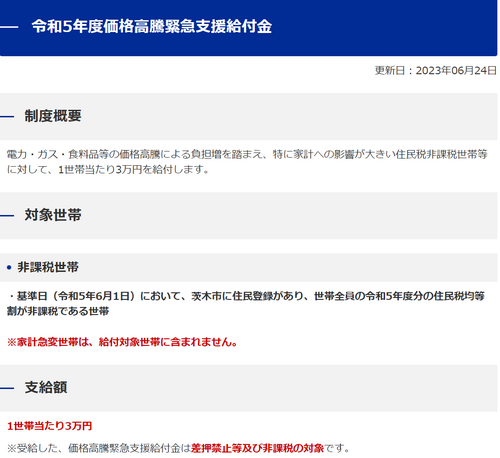
Task: Click the paragraph starting 基準日（令和5年6月1日）
Action: point(246,303)
